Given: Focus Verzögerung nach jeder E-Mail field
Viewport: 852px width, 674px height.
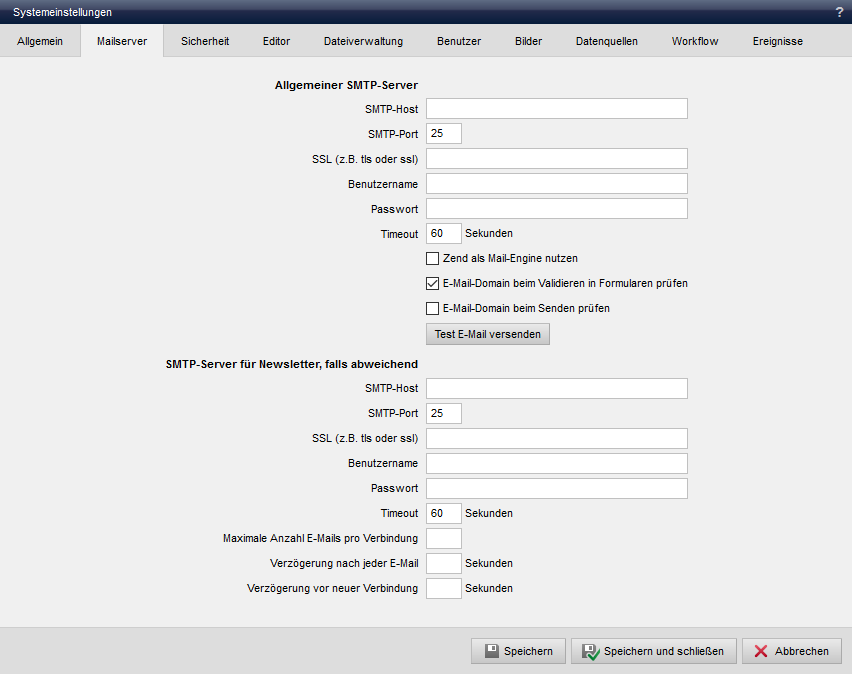Looking at the screenshot, I should [x=443, y=564].
